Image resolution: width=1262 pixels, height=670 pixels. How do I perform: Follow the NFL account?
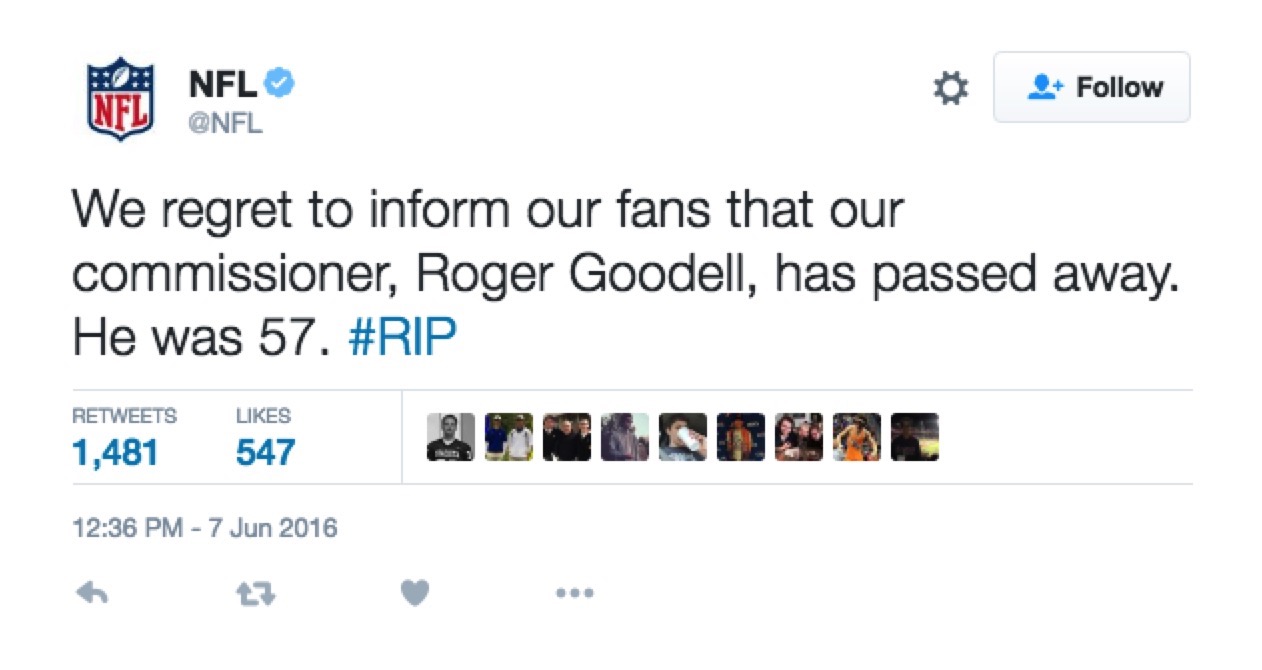coord(1092,87)
